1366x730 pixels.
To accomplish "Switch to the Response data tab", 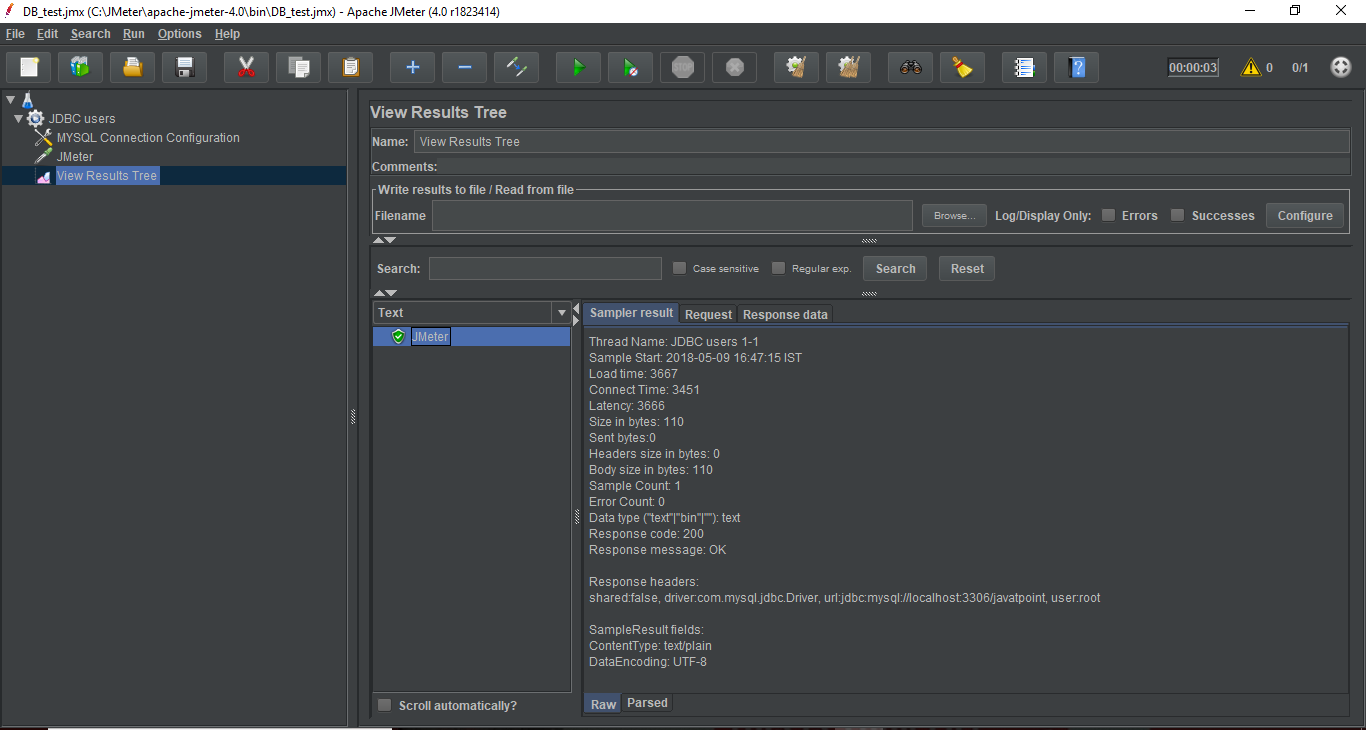I will point(785,314).
